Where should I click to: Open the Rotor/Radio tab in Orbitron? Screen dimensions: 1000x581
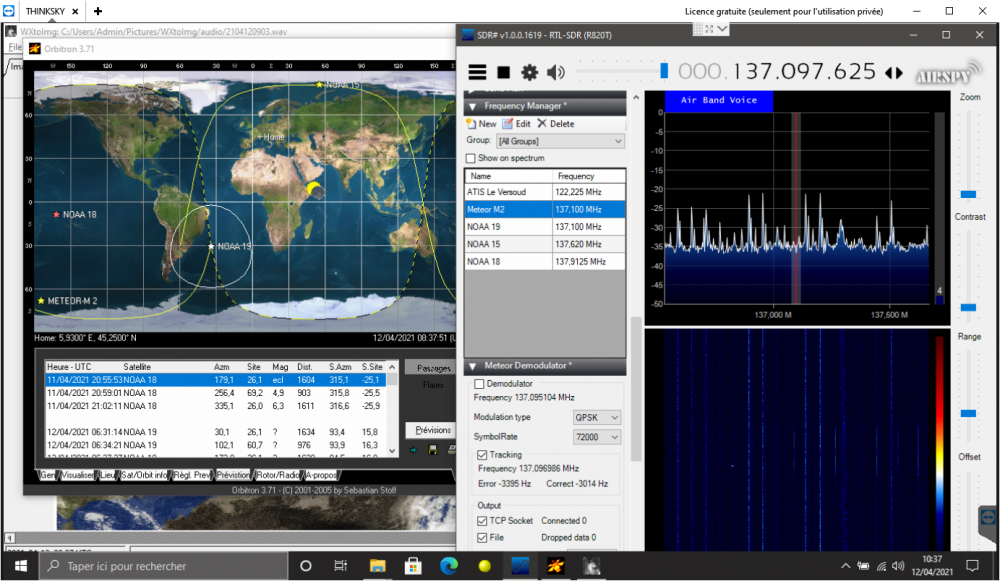(277, 475)
